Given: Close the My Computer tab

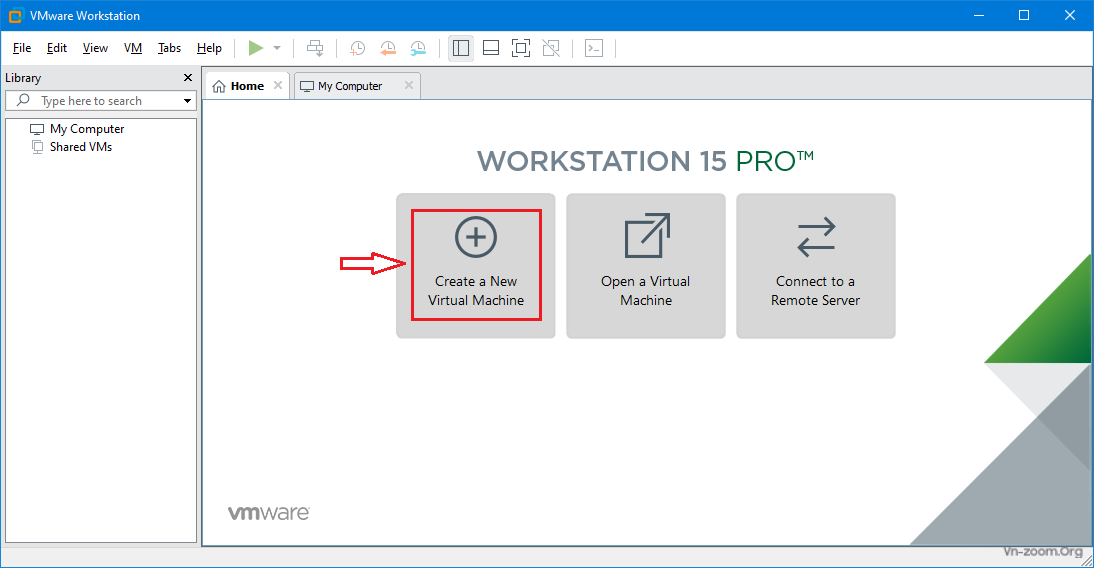Looking at the screenshot, I should 409,85.
